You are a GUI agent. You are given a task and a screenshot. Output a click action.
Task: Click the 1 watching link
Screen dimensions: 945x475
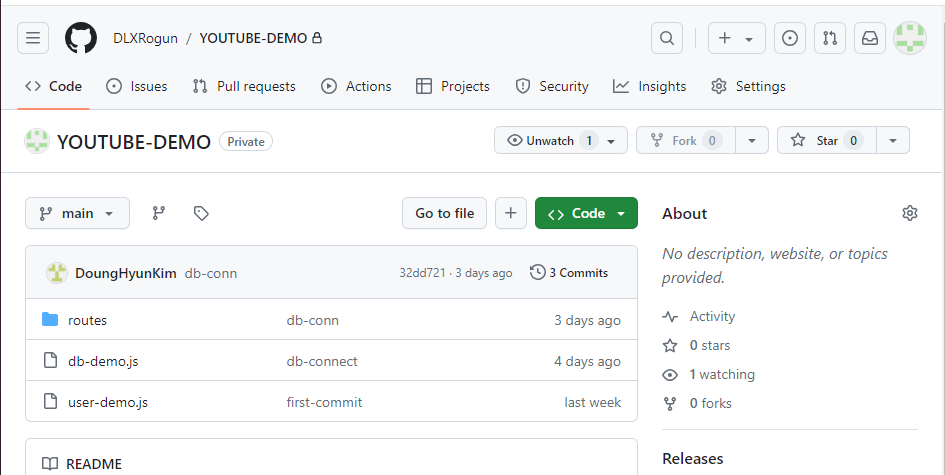709,374
